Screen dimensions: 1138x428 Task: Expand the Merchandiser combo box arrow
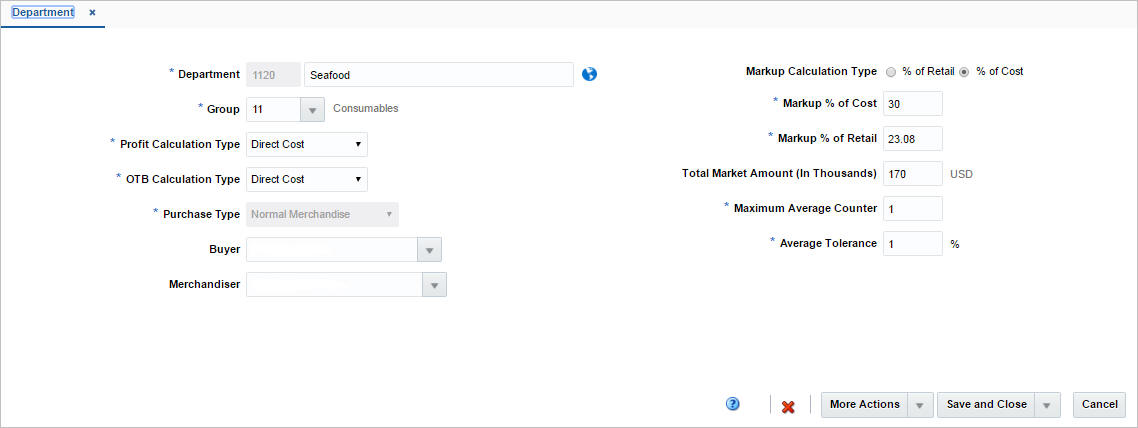point(434,285)
